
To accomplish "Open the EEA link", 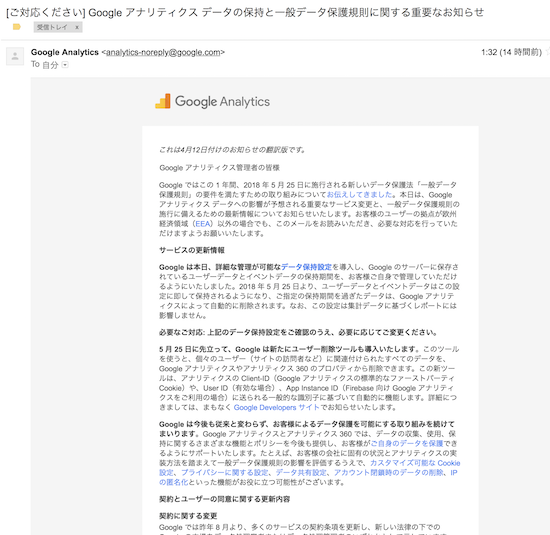I will 203,224.
